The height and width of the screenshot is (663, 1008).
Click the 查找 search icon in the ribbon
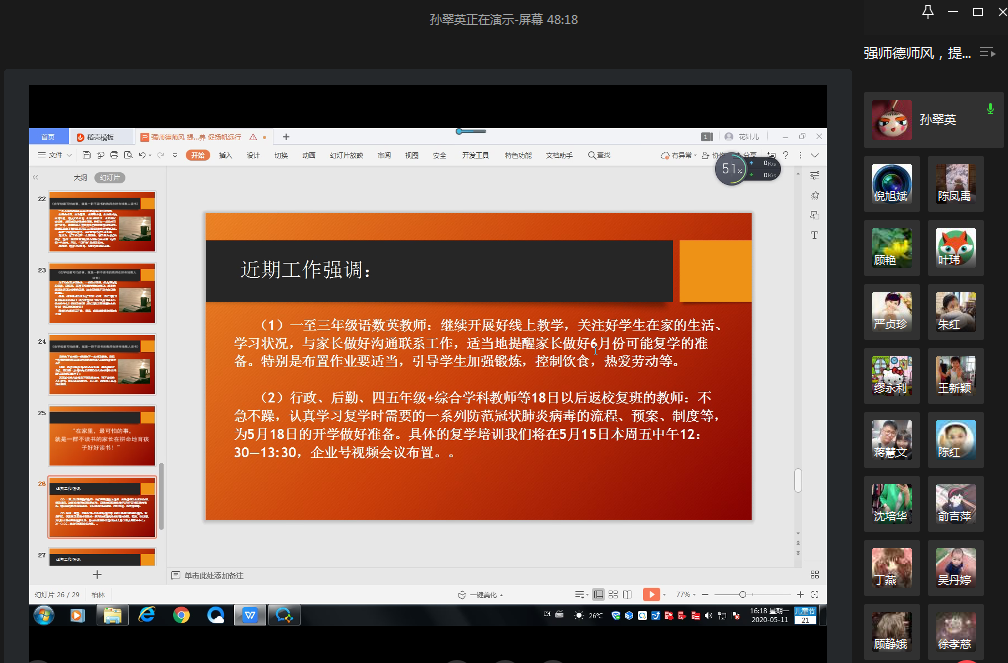598,155
